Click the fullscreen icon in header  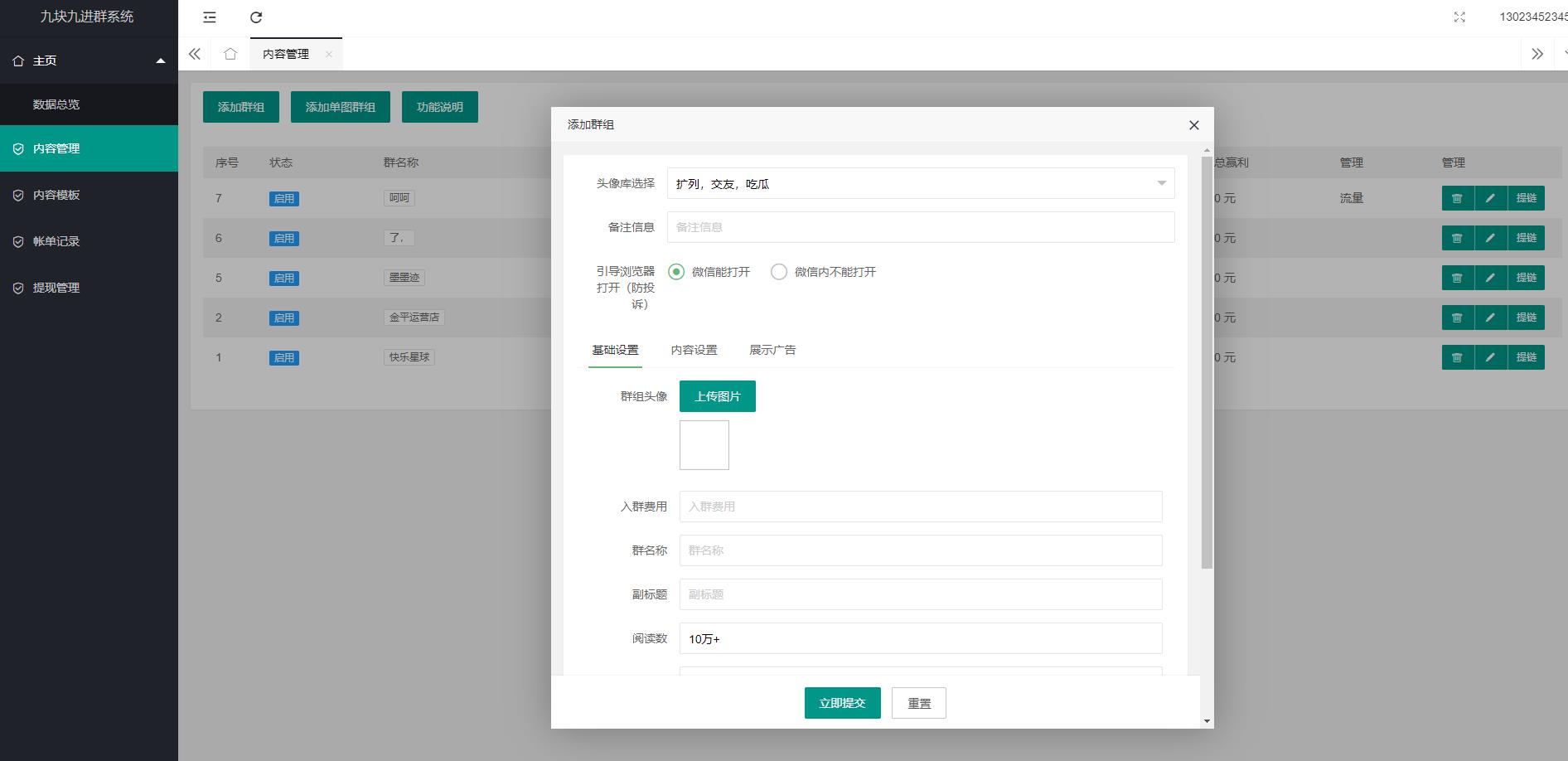1459,17
